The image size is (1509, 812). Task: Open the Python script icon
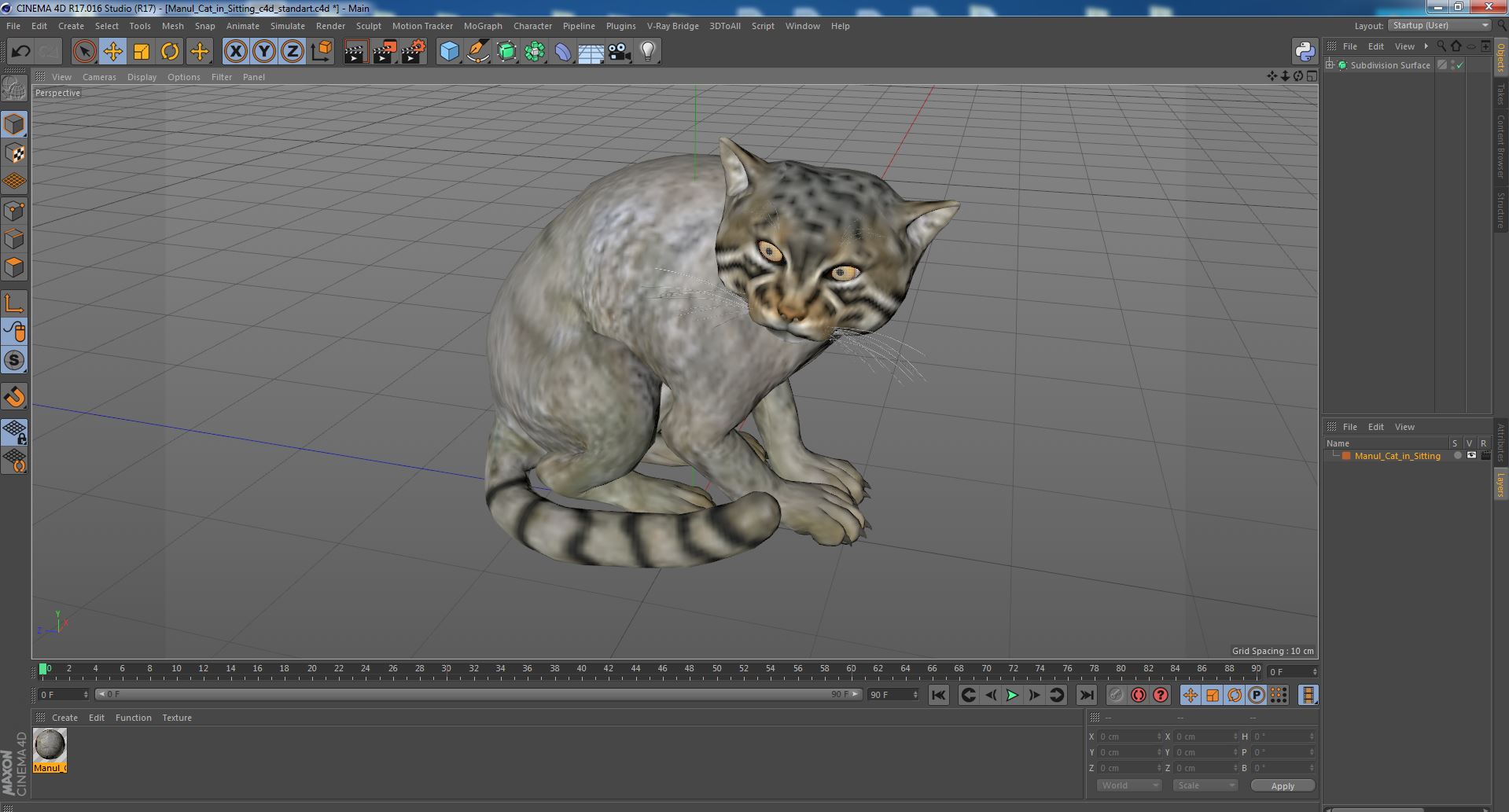pos(1305,52)
